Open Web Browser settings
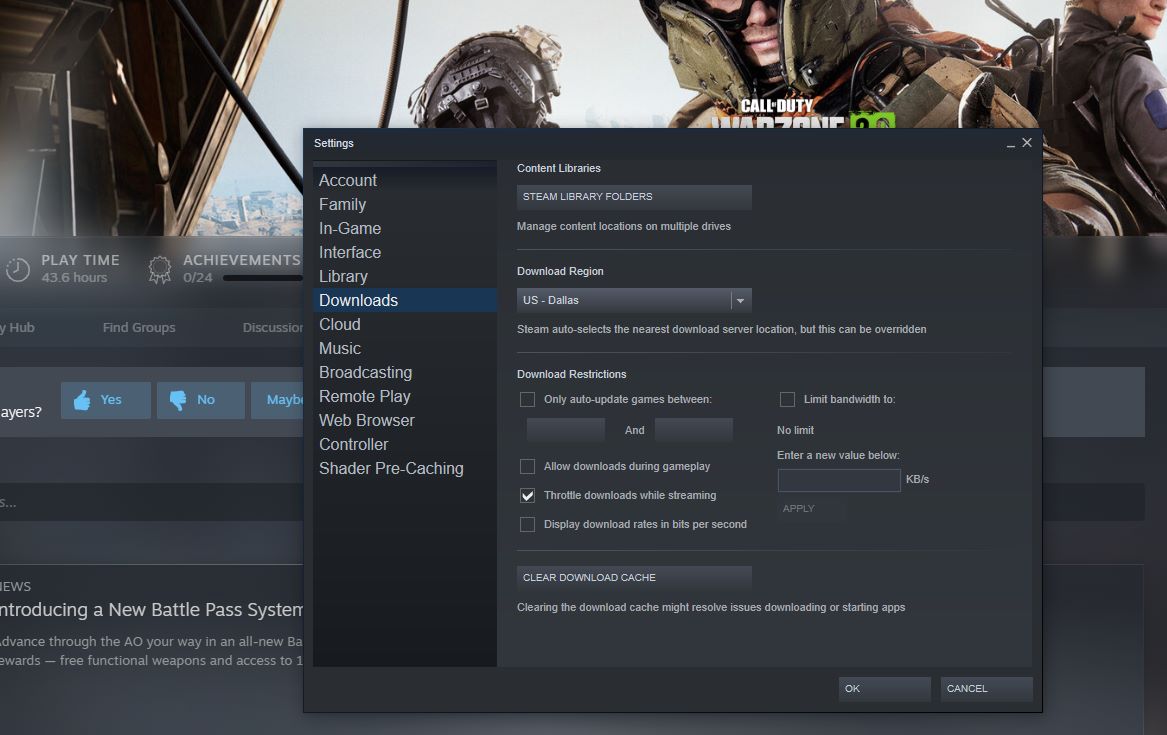The image size is (1167, 735). (405, 420)
